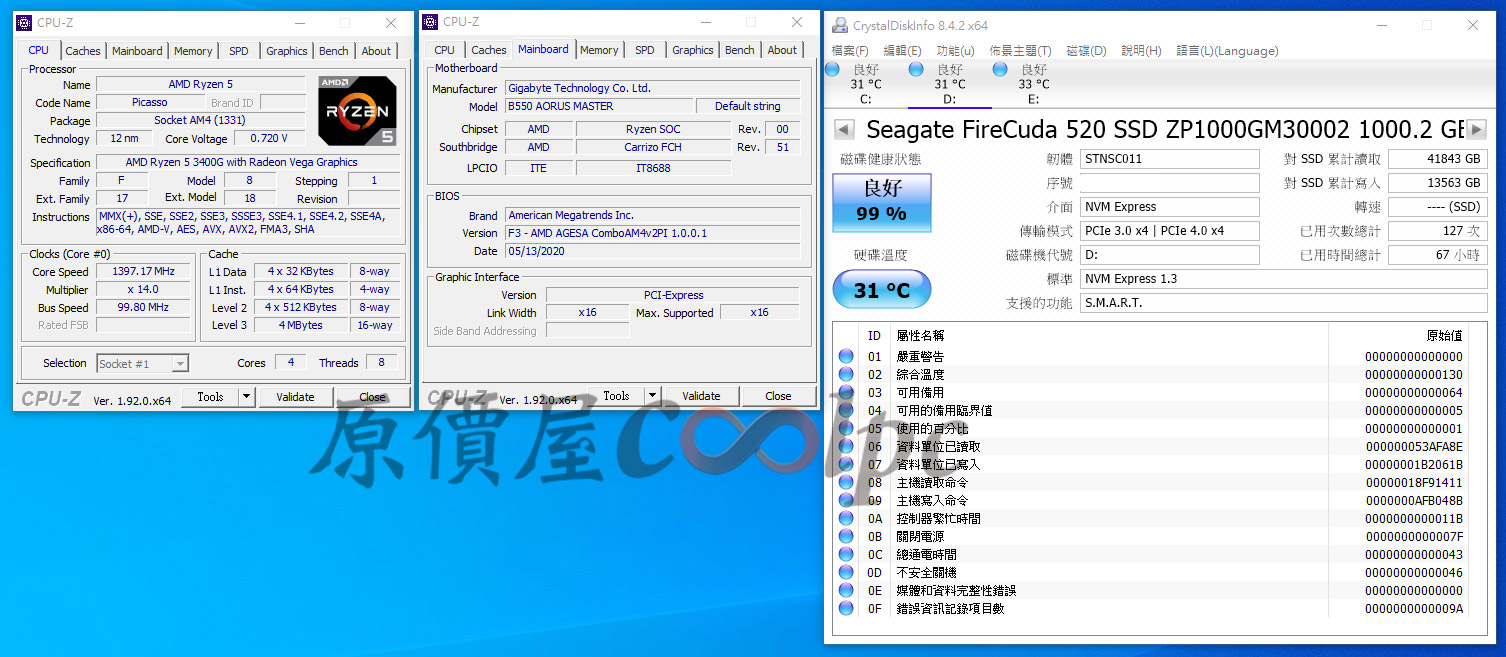Click status orb for attribute 02 綜合溫度
The image size is (1506, 657).
[x=846, y=374]
